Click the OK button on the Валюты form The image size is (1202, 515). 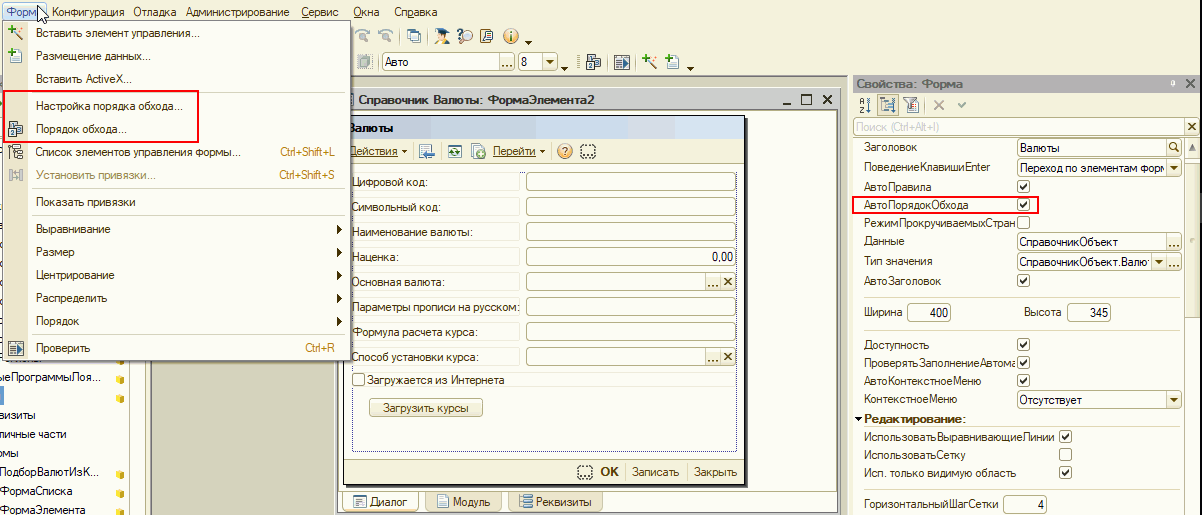pyautogui.click(x=610, y=472)
